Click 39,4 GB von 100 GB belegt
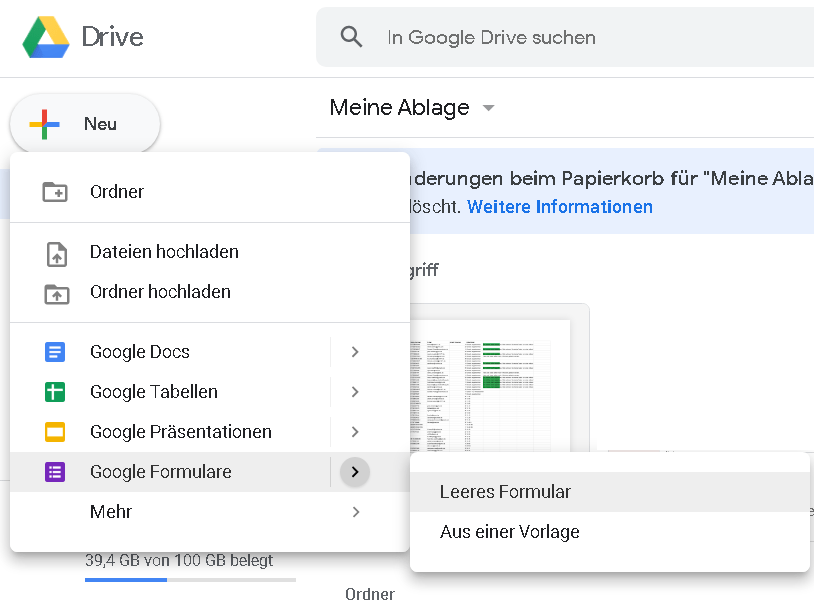Viewport: 814px width, 607px height. (179, 560)
